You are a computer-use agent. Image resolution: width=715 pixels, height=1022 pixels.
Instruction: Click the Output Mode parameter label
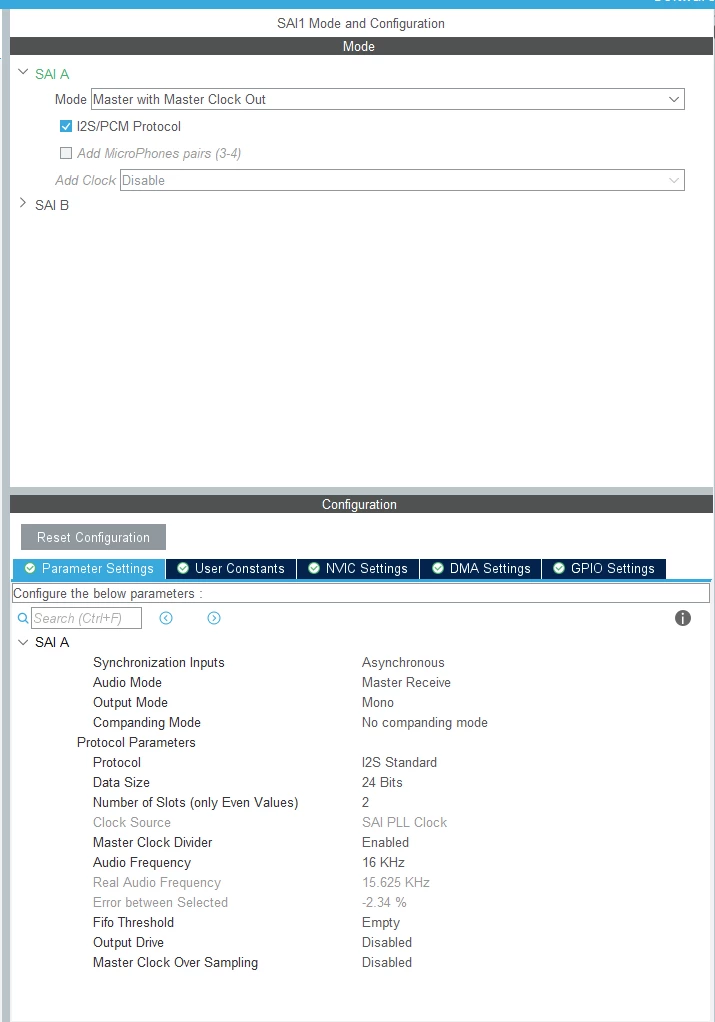tap(130, 703)
